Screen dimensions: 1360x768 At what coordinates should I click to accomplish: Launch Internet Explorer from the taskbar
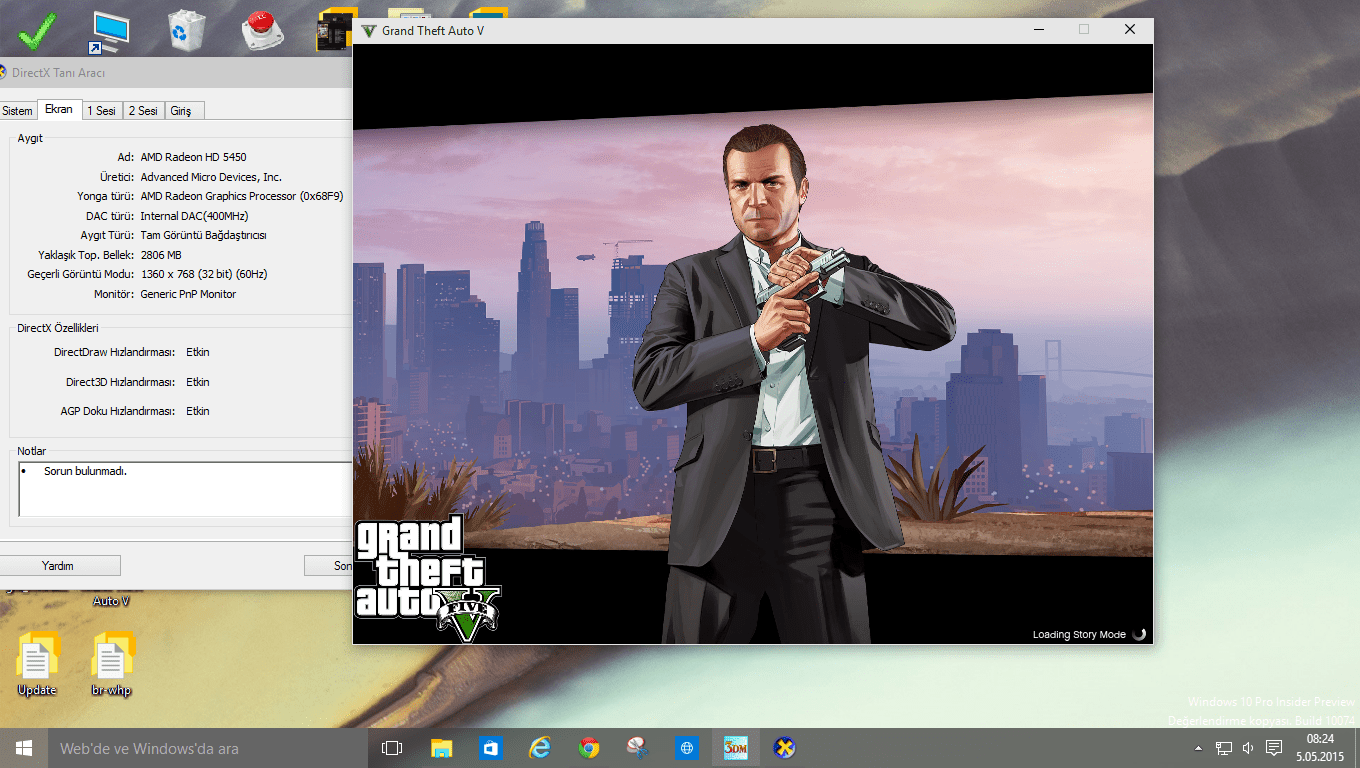(x=540, y=748)
